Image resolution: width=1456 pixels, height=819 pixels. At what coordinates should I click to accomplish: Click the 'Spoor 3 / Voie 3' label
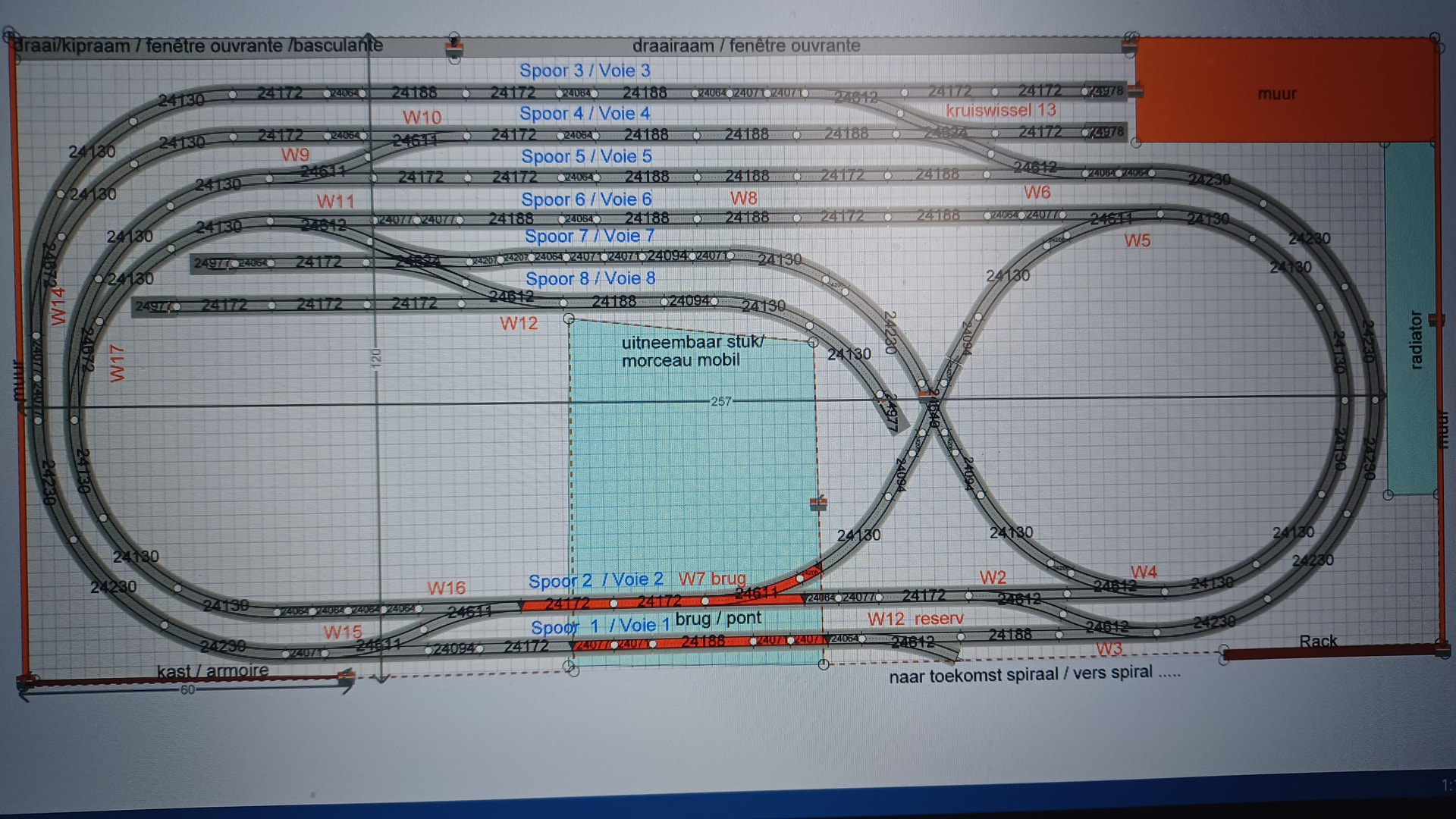click(x=584, y=71)
